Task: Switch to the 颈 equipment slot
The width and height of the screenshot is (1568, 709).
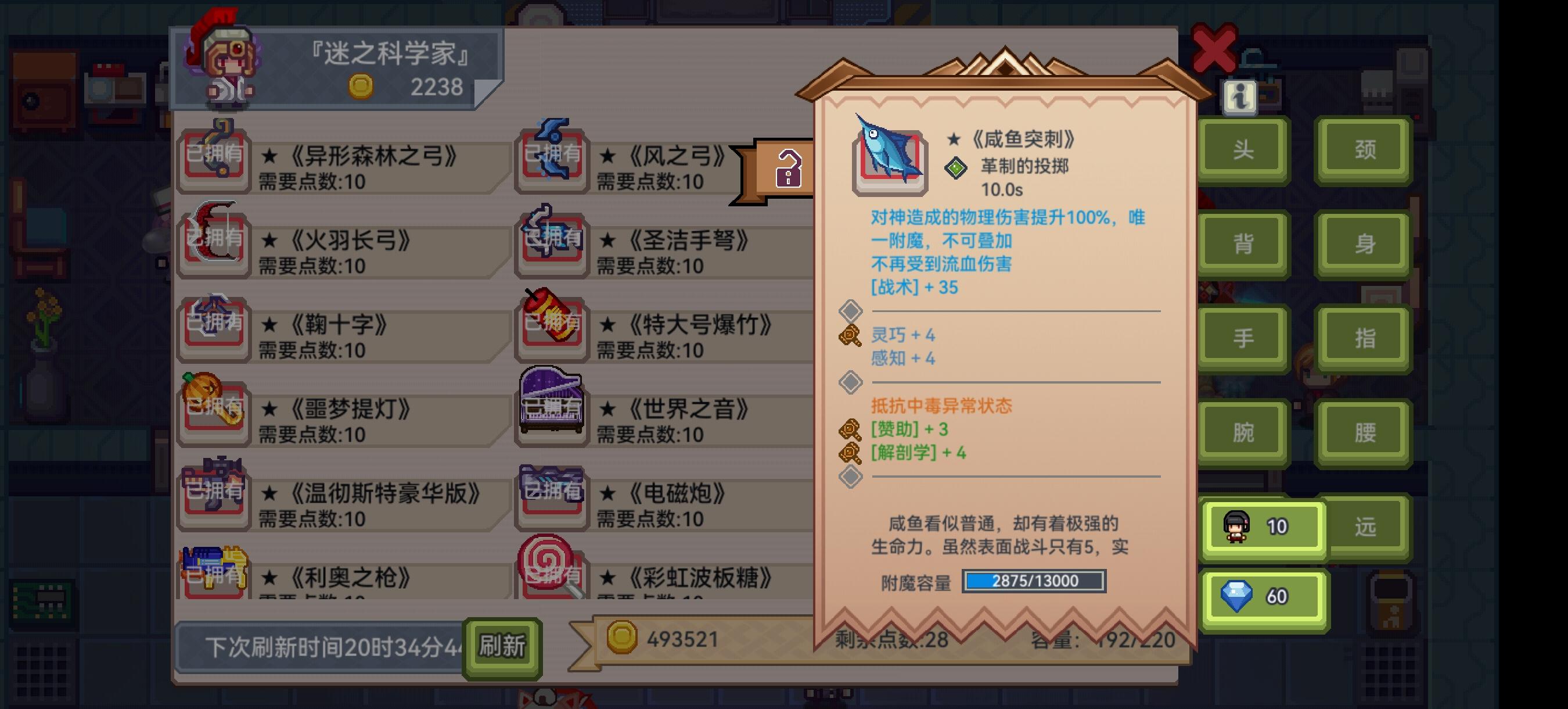Action: click(1364, 150)
